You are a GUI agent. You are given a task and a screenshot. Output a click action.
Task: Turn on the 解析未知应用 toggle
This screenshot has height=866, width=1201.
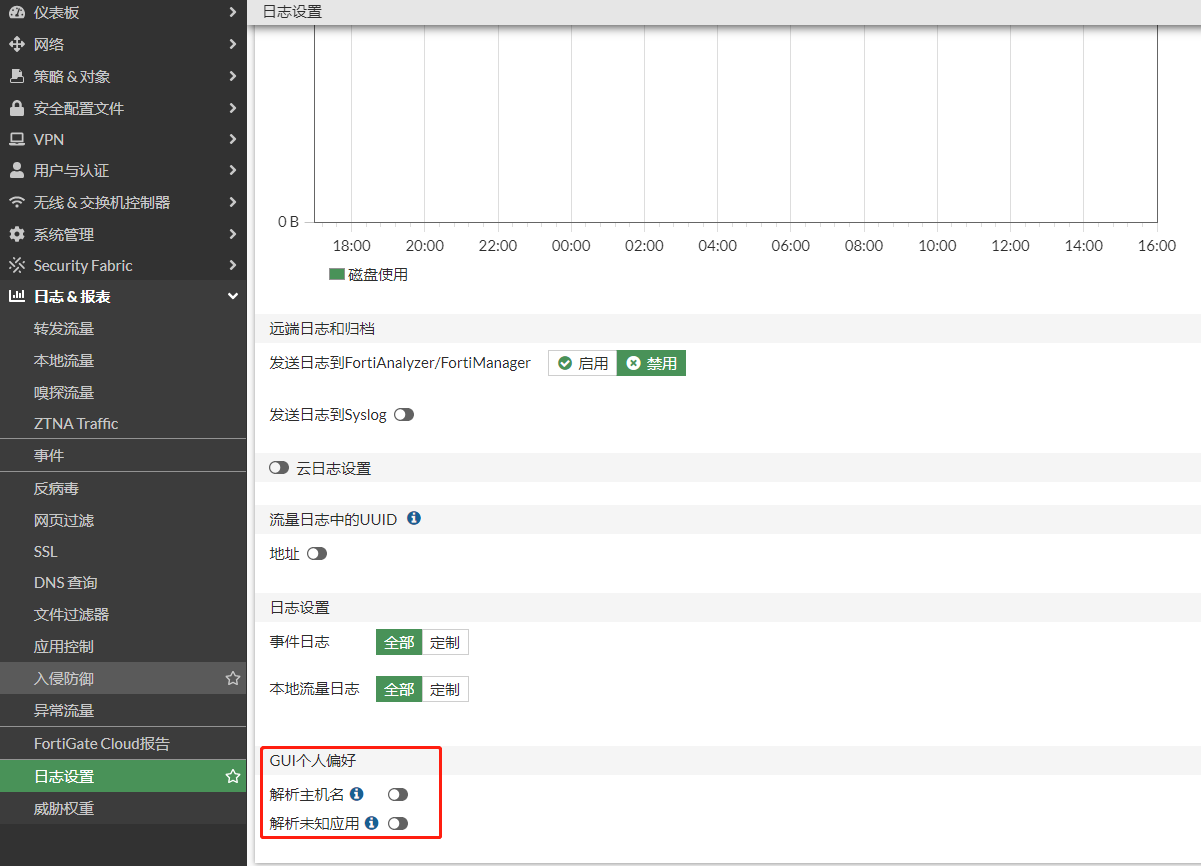[x=398, y=823]
